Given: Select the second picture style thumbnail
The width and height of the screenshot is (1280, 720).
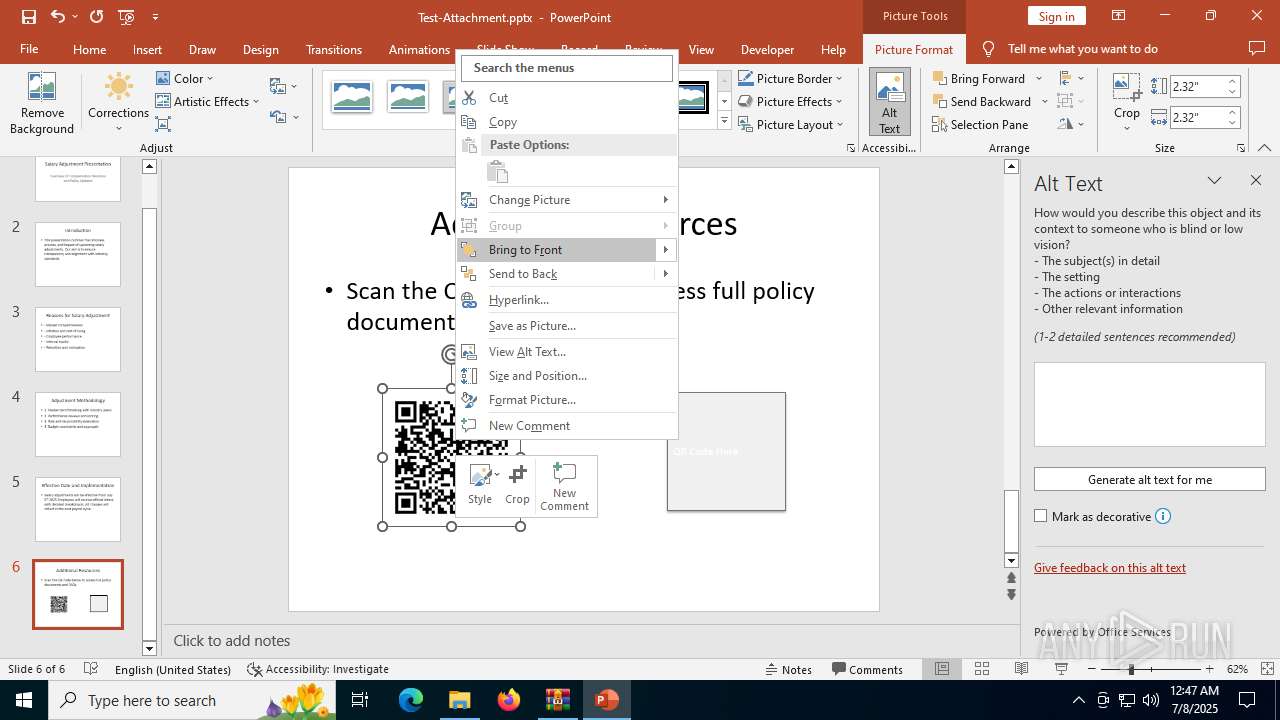Looking at the screenshot, I should pyautogui.click(x=408, y=97).
